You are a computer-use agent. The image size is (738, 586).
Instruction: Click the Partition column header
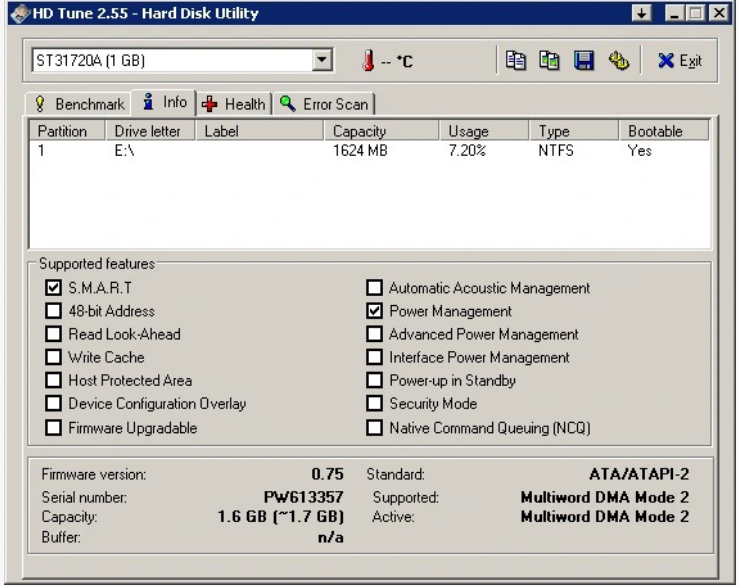(x=67, y=131)
